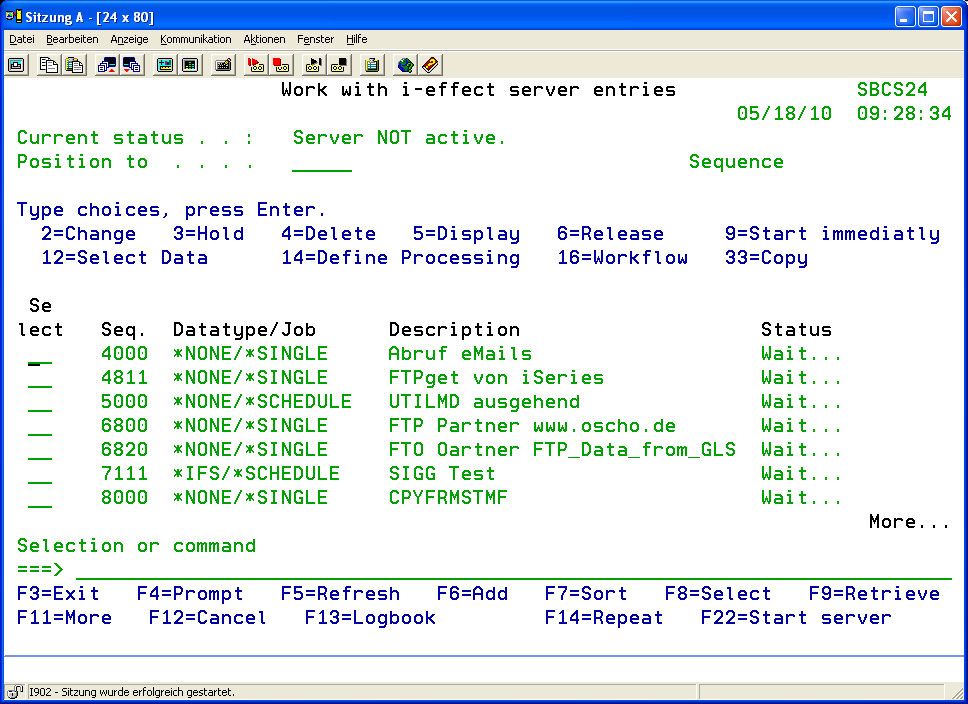968x704 pixels.
Task: Click the globe support icon in toolbar
Action: click(x=404, y=65)
